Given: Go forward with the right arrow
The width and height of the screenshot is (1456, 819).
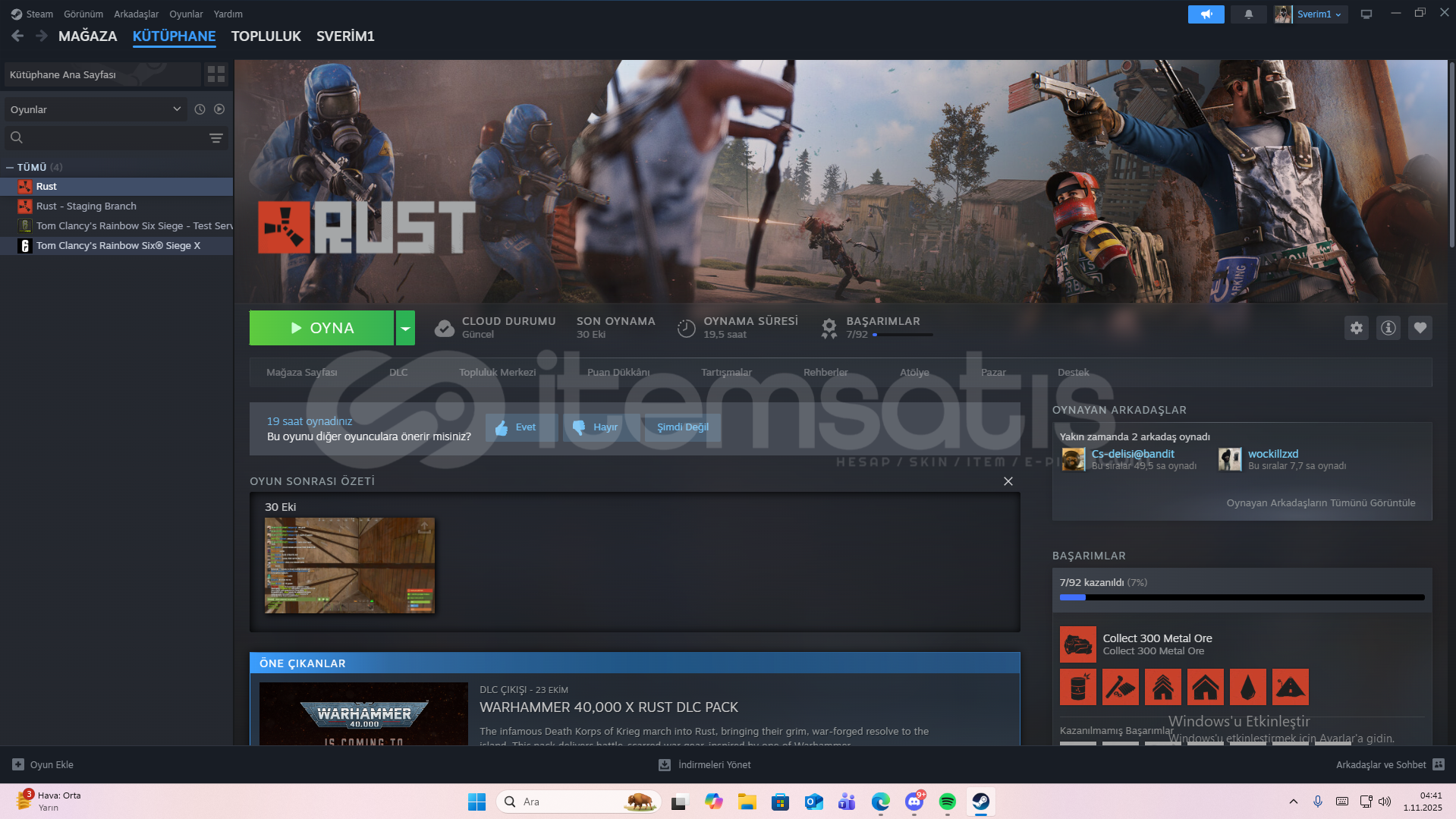Looking at the screenshot, I should [42, 36].
